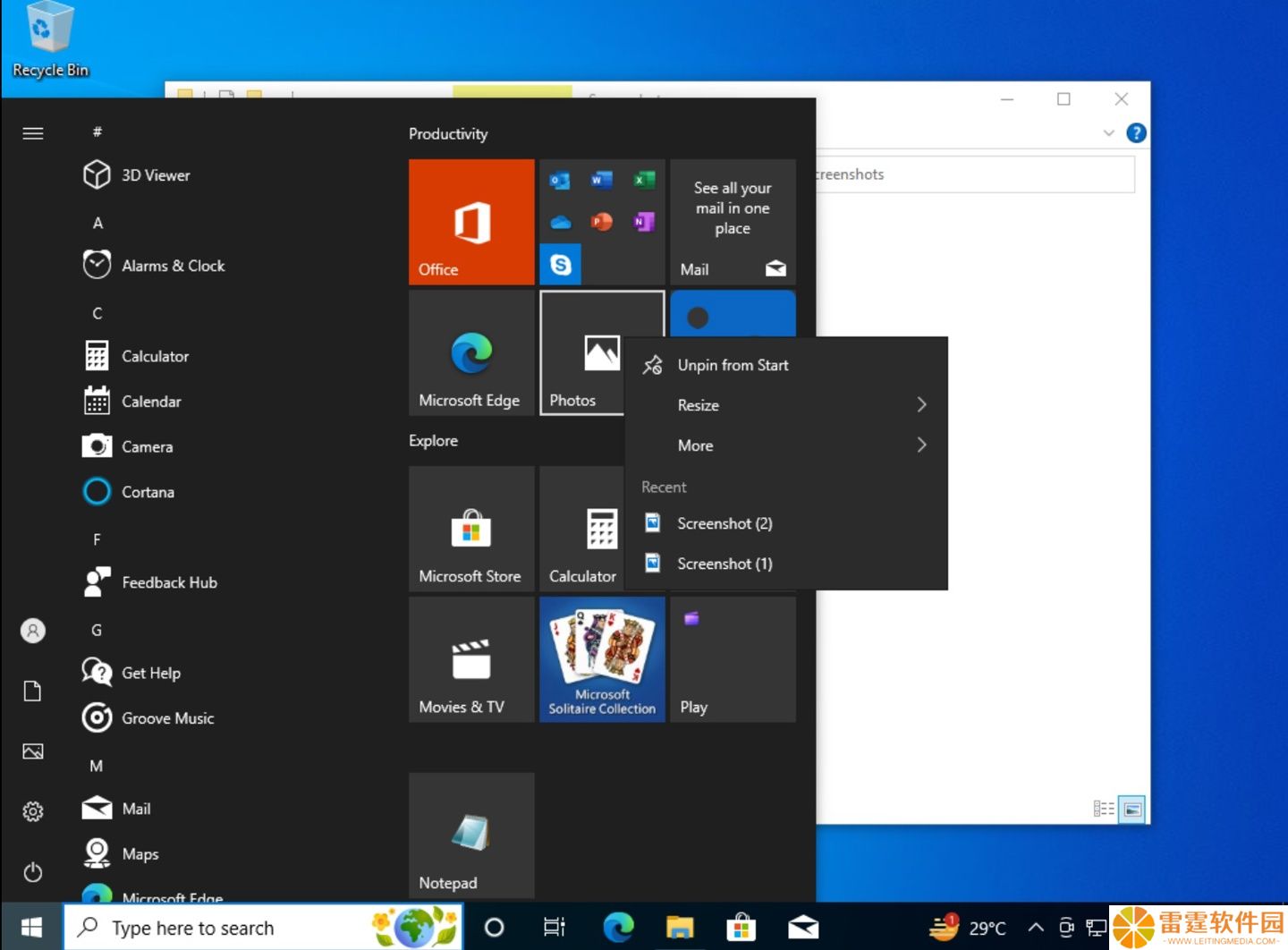Jump to the C letter group
Image resolution: width=1288 pixels, height=950 pixels.
point(97,313)
